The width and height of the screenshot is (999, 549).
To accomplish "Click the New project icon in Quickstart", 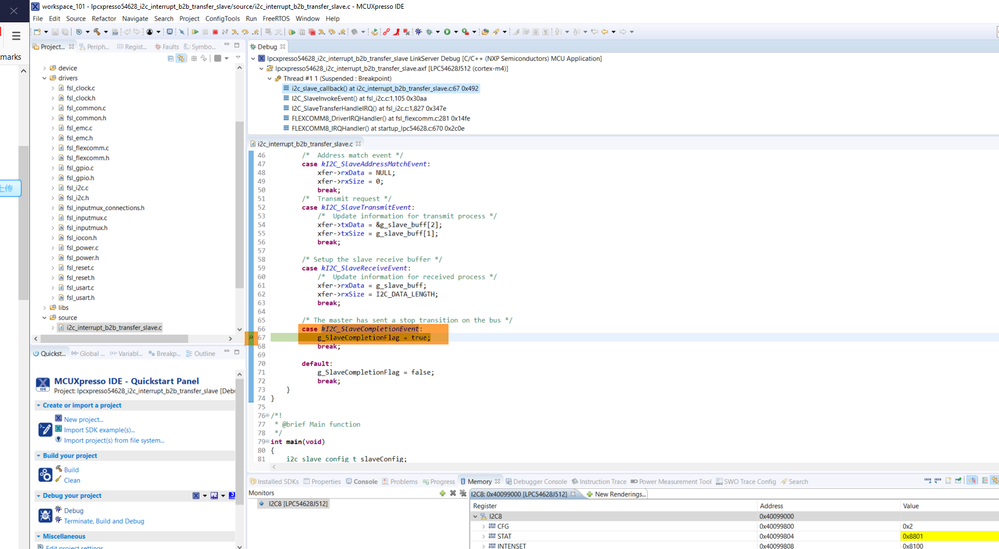I will [x=58, y=419].
